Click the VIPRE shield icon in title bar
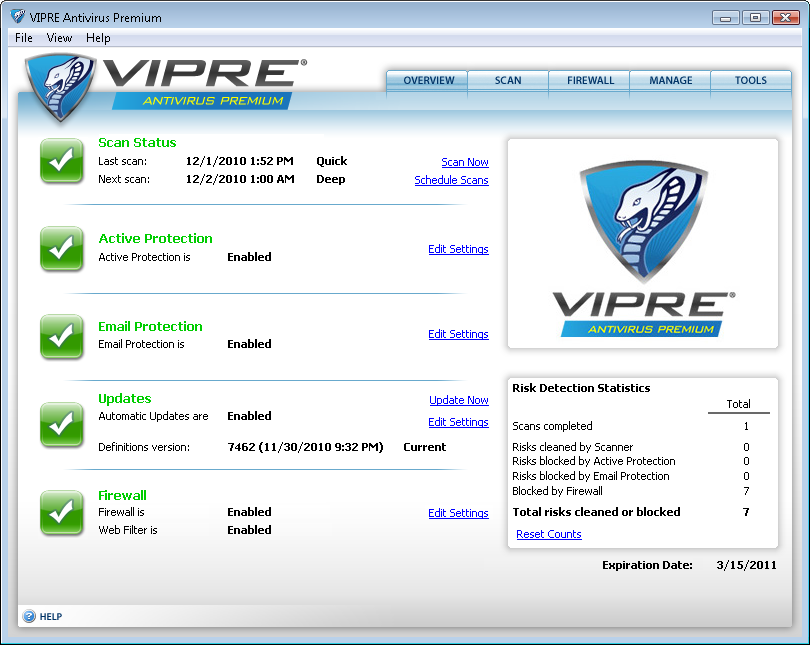This screenshot has height=645, width=810. (17, 17)
